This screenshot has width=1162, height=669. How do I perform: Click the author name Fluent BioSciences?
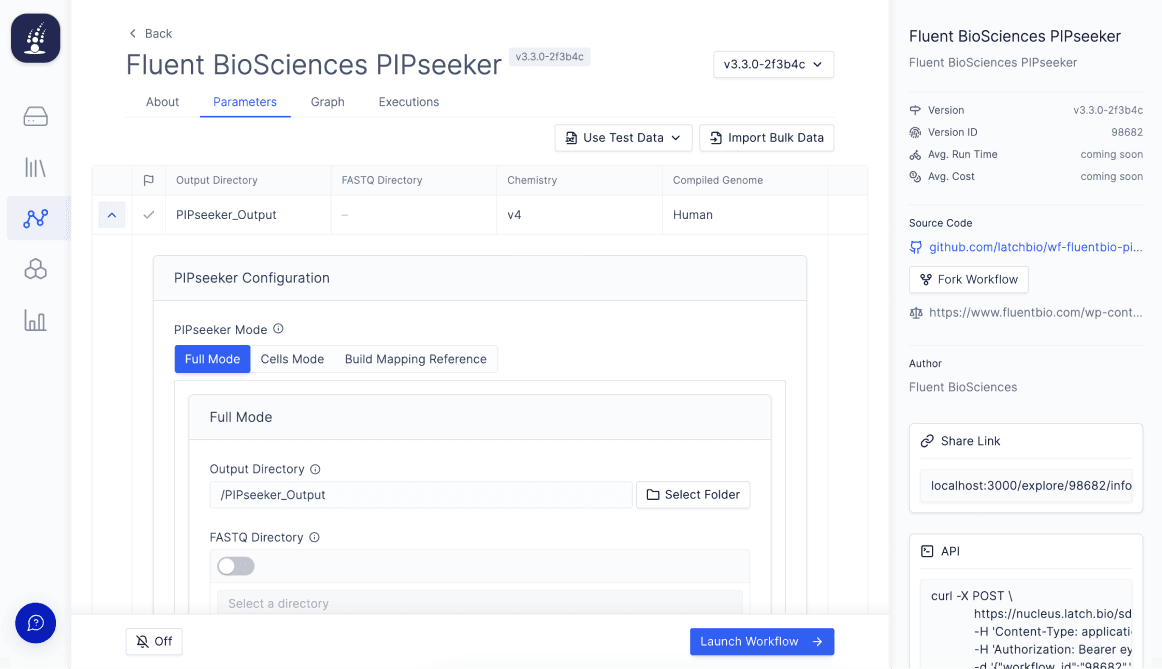click(963, 387)
